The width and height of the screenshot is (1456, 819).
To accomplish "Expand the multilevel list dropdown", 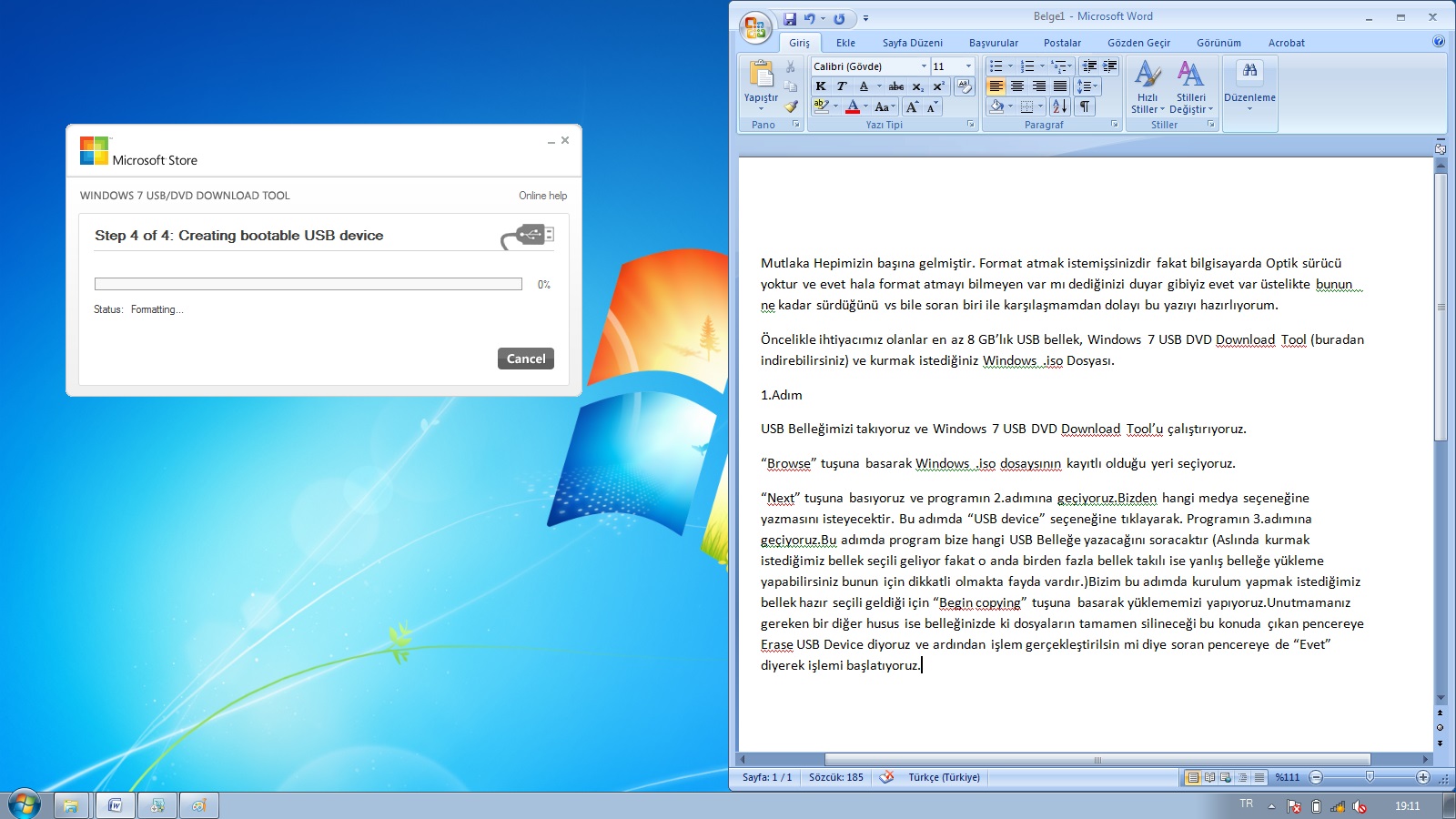I will pyautogui.click(x=1071, y=66).
